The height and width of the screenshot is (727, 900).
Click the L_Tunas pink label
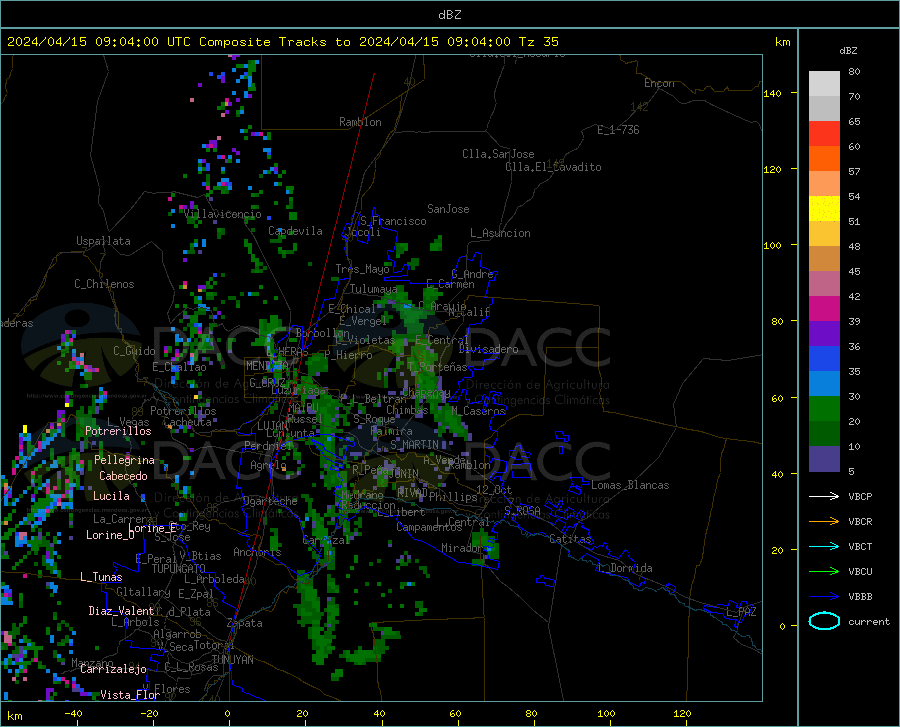101,577
